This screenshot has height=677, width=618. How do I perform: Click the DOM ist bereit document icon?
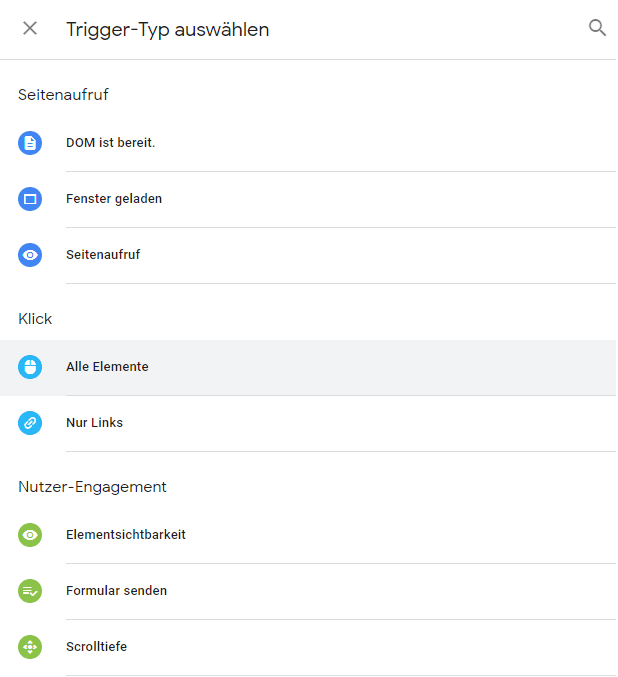pyautogui.click(x=30, y=143)
